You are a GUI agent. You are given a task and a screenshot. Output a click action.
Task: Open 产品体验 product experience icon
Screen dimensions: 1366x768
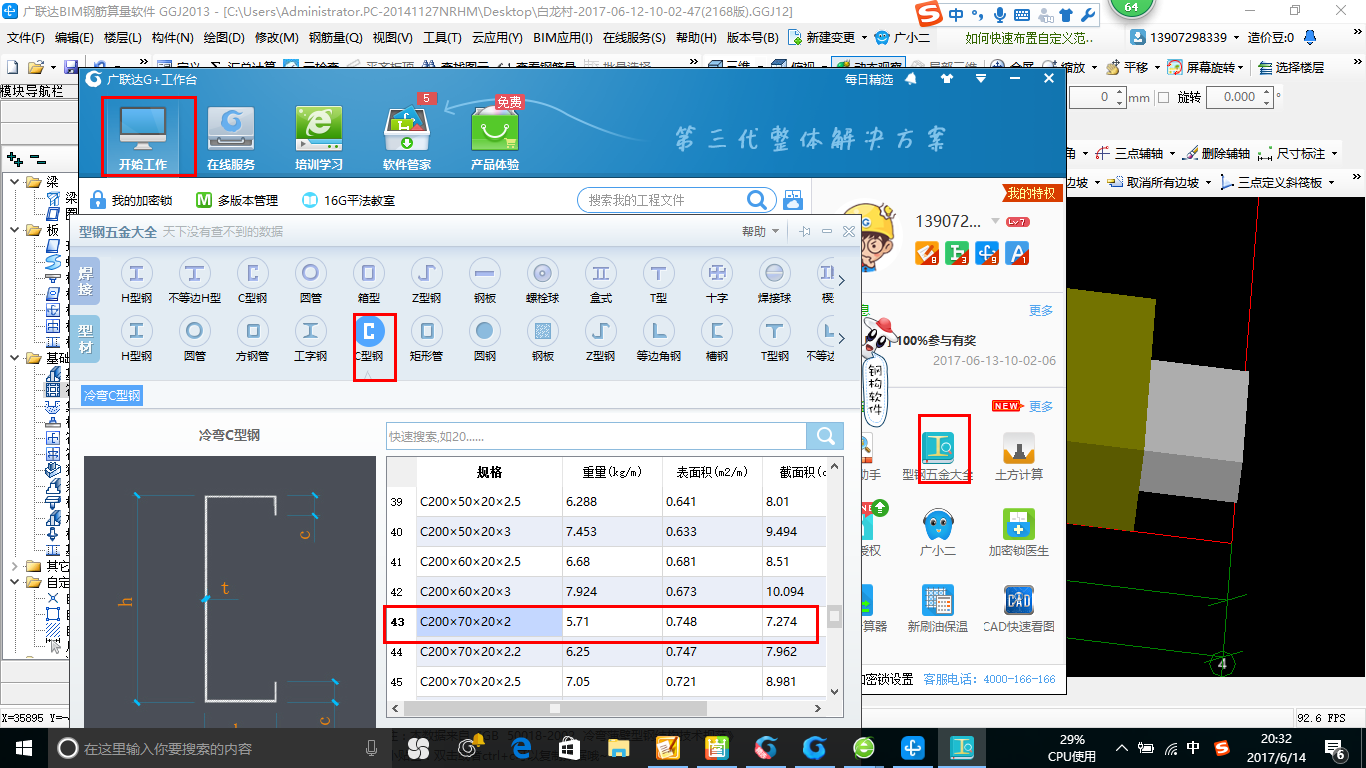(495, 138)
